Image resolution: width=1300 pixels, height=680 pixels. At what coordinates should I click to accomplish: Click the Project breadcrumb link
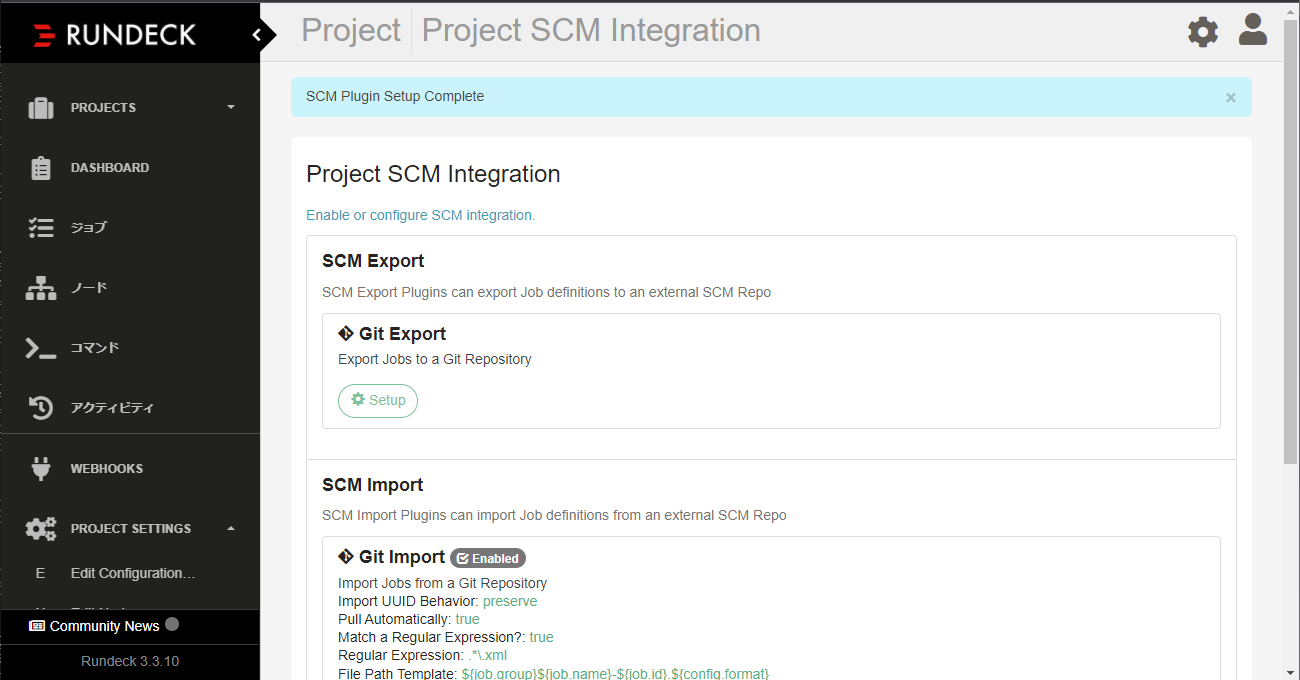point(351,30)
